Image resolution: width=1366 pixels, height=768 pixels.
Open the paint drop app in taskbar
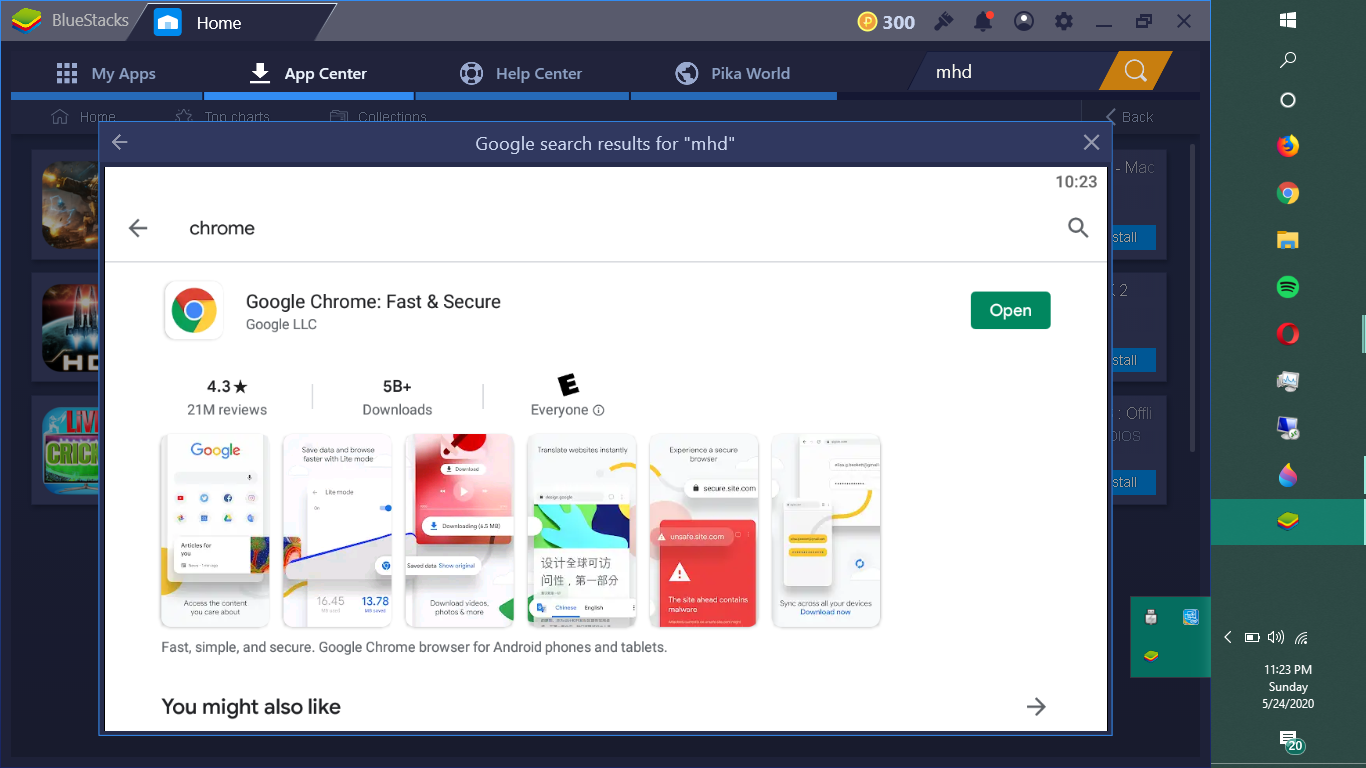[x=1288, y=475]
